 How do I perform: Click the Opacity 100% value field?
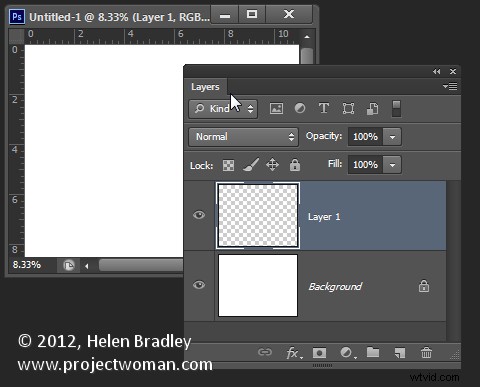(x=366, y=137)
